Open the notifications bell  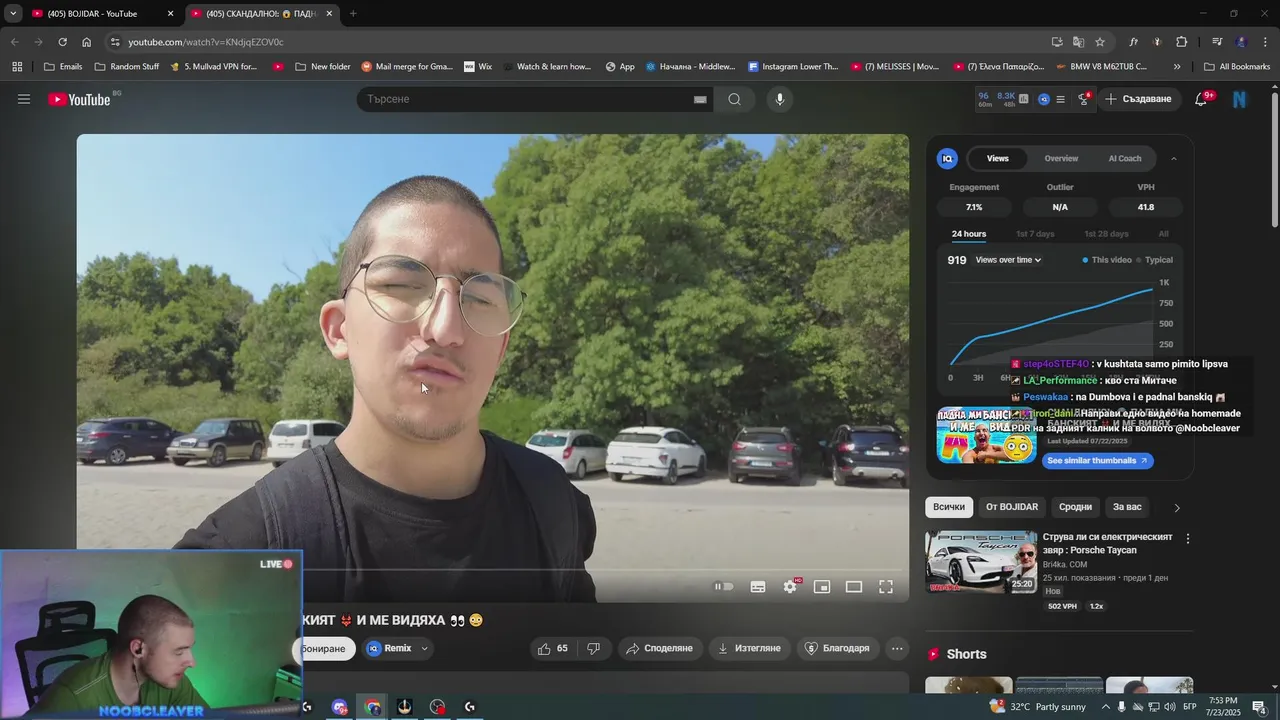click(1201, 99)
